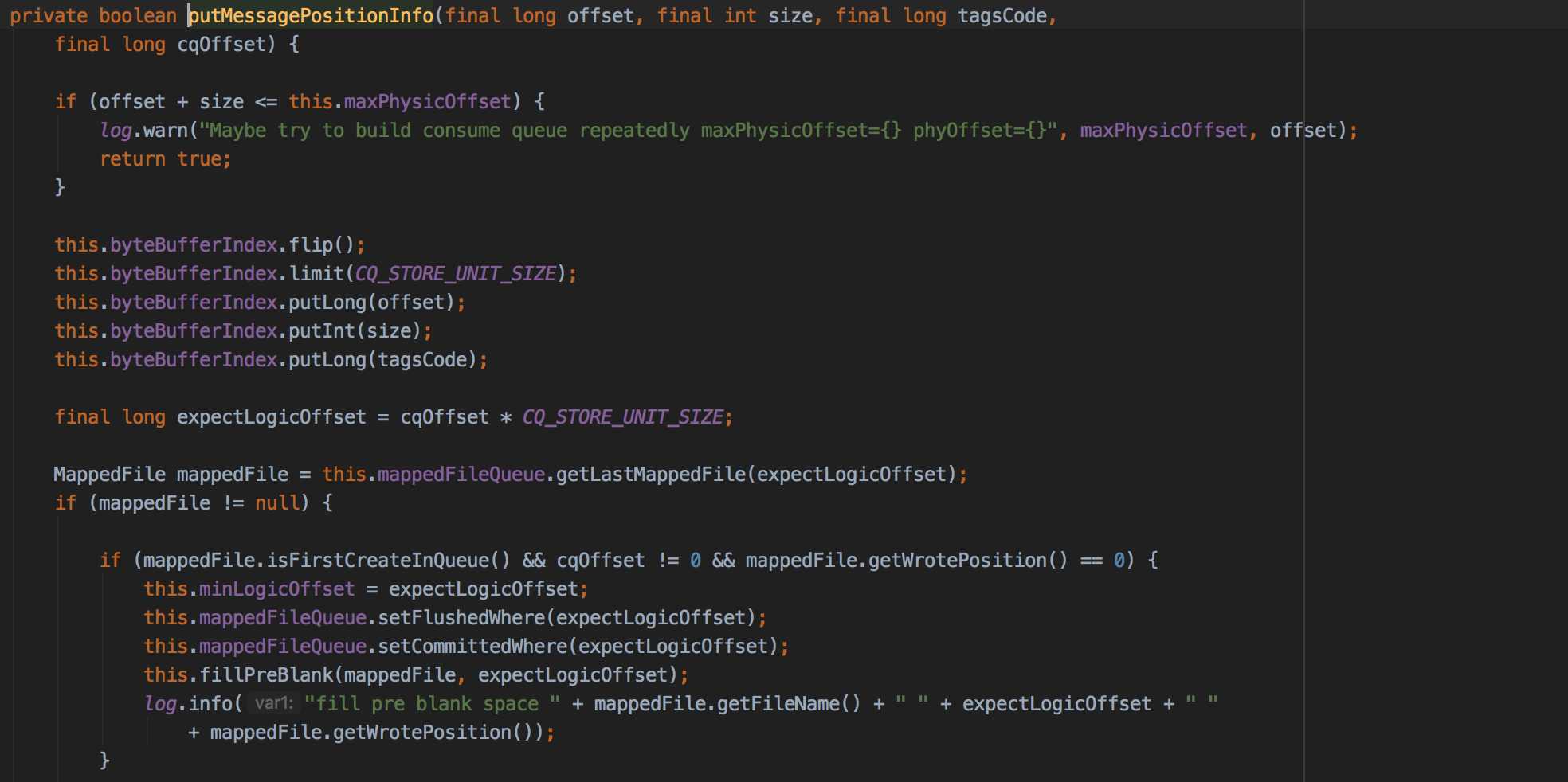Viewport: 1568px width, 782px height.
Task: Click the tagsCode parameter in the method signature
Action: pyautogui.click(x=1002, y=15)
